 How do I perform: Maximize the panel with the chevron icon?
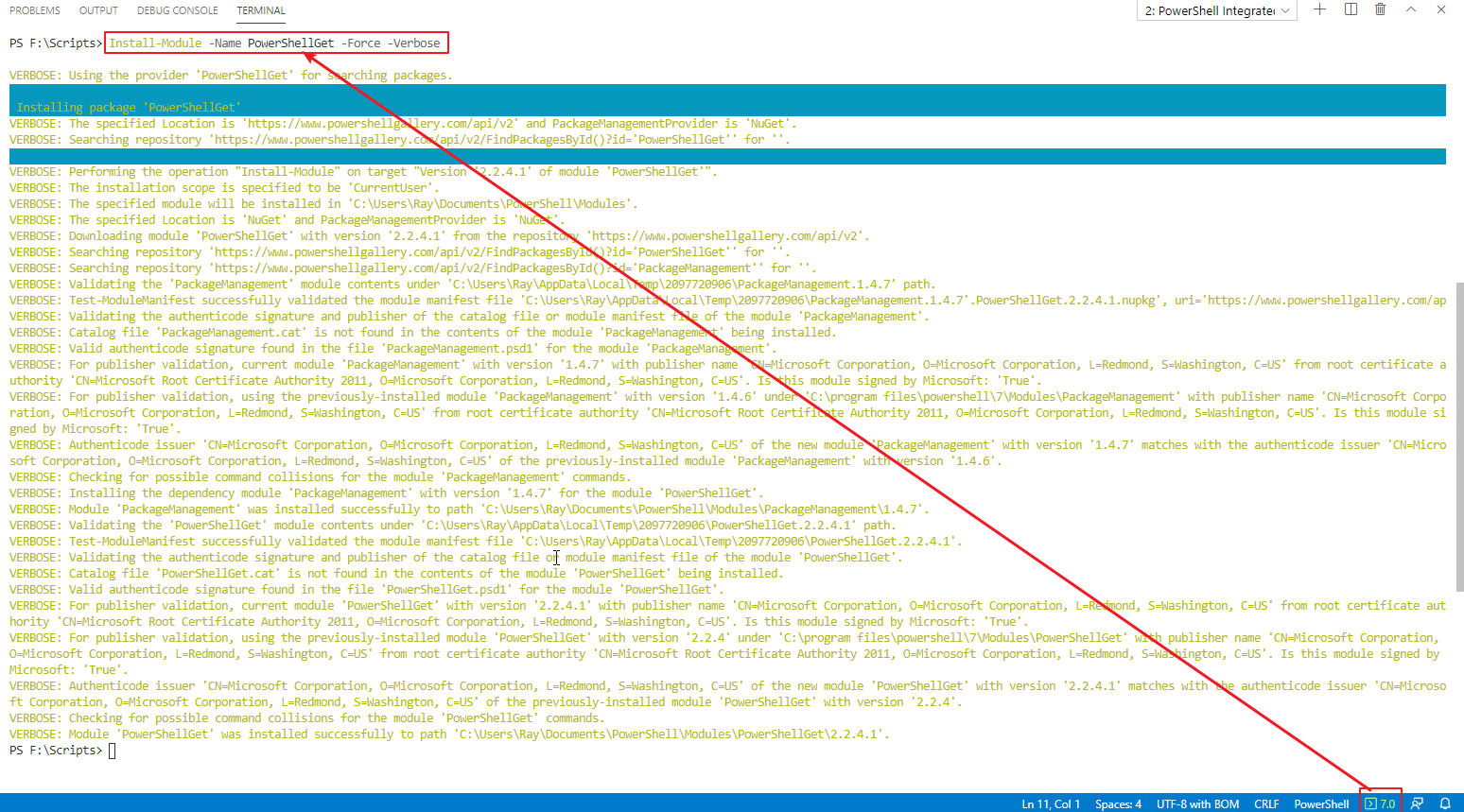pos(1410,9)
